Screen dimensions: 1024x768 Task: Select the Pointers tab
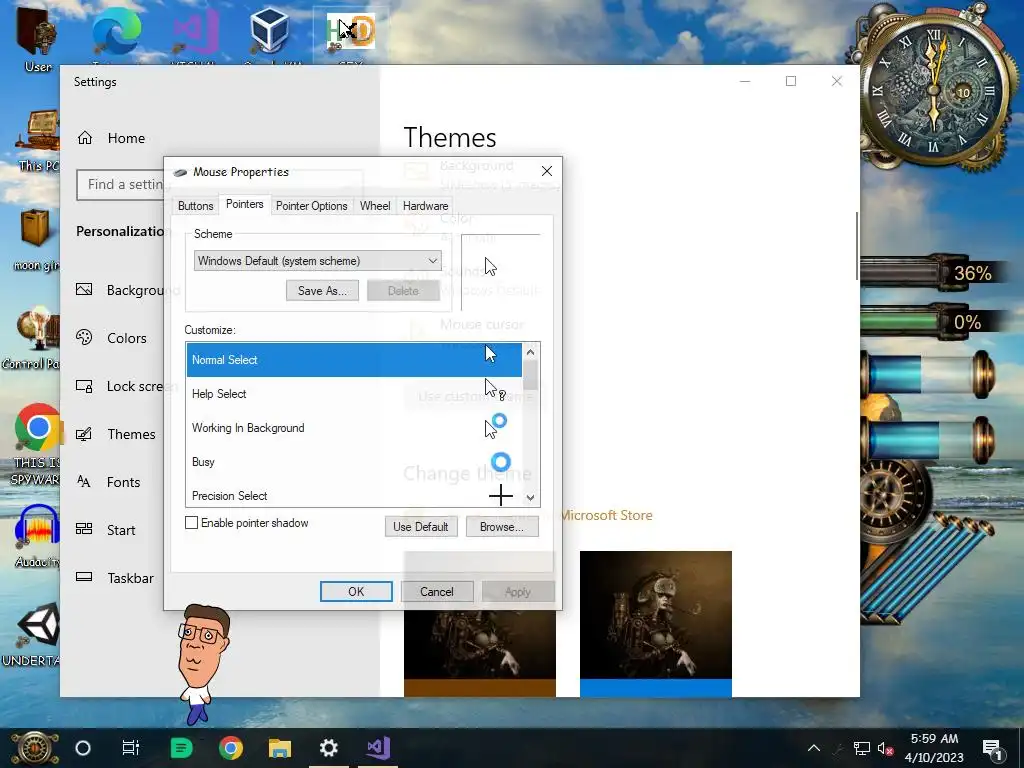[244, 204]
